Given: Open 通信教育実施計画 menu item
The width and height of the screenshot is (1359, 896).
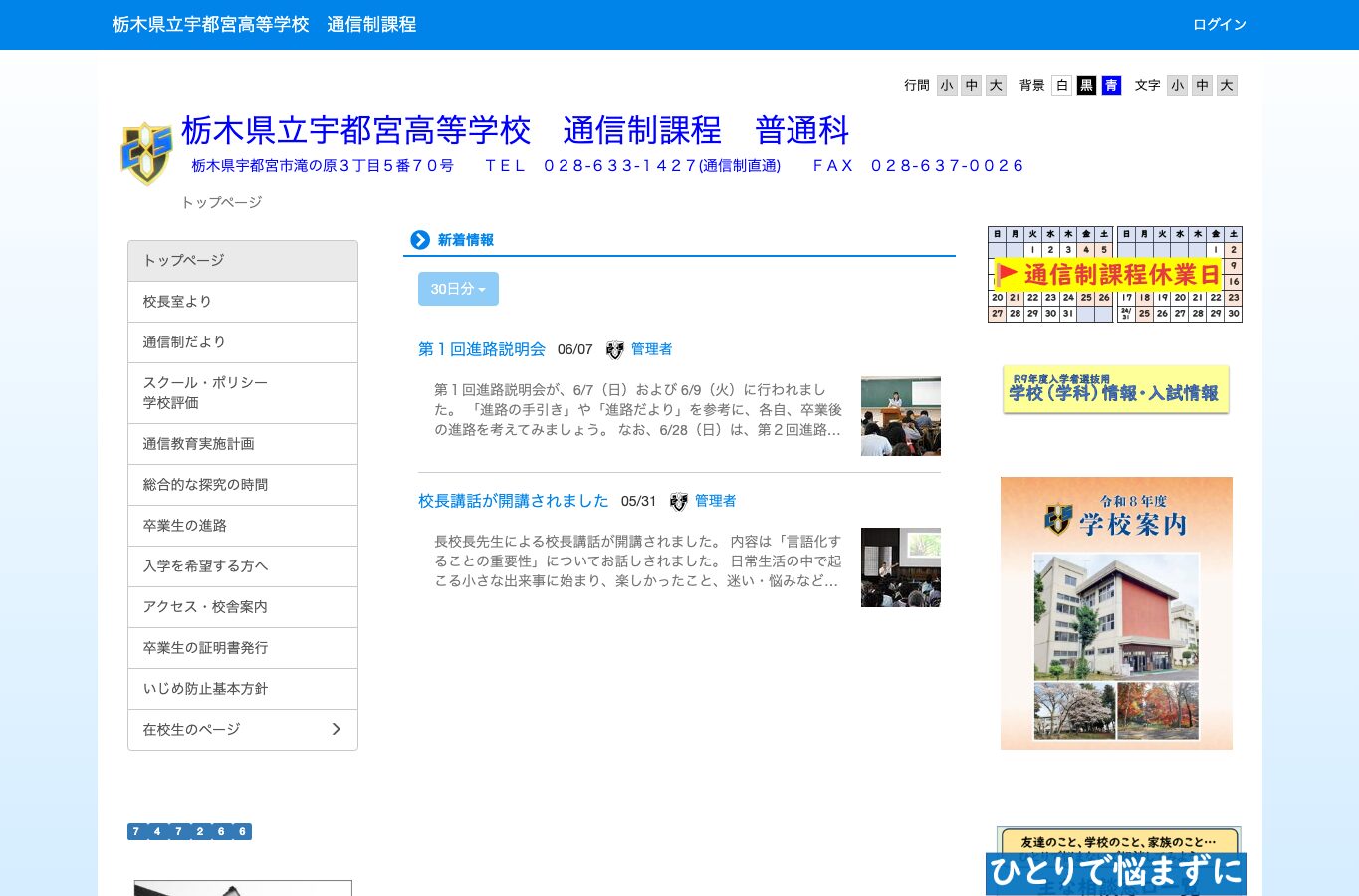Looking at the screenshot, I should [x=243, y=444].
